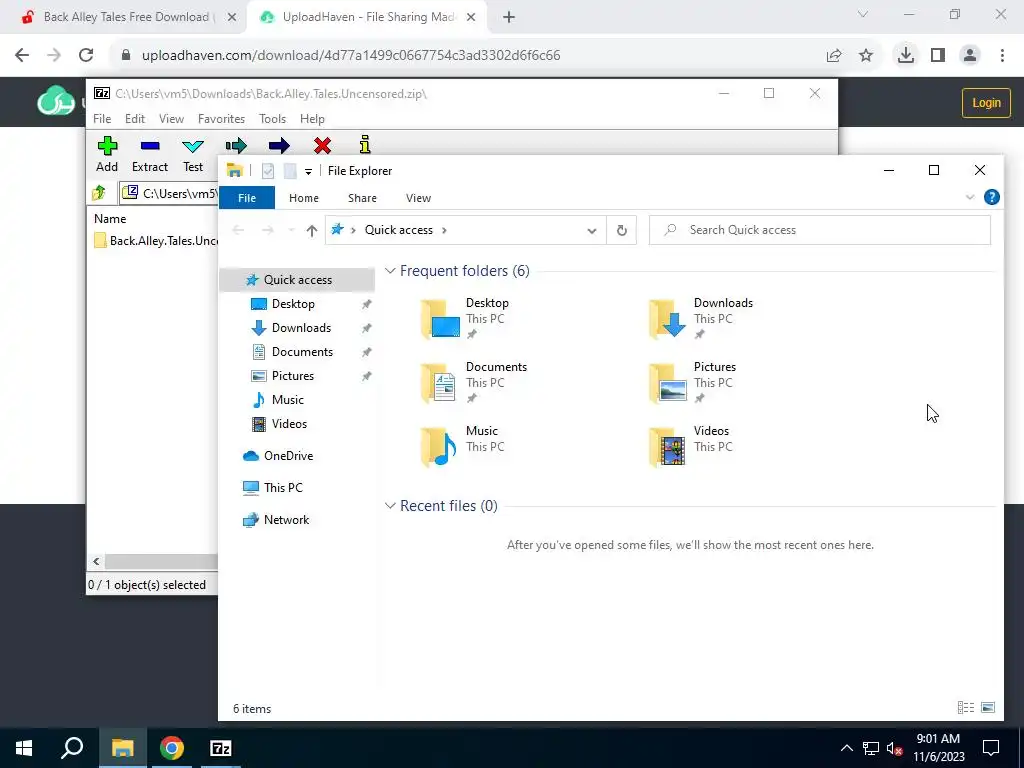Open a new Chrome tab
The height and width of the screenshot is (768, 1024).
(x=509, y=17)
